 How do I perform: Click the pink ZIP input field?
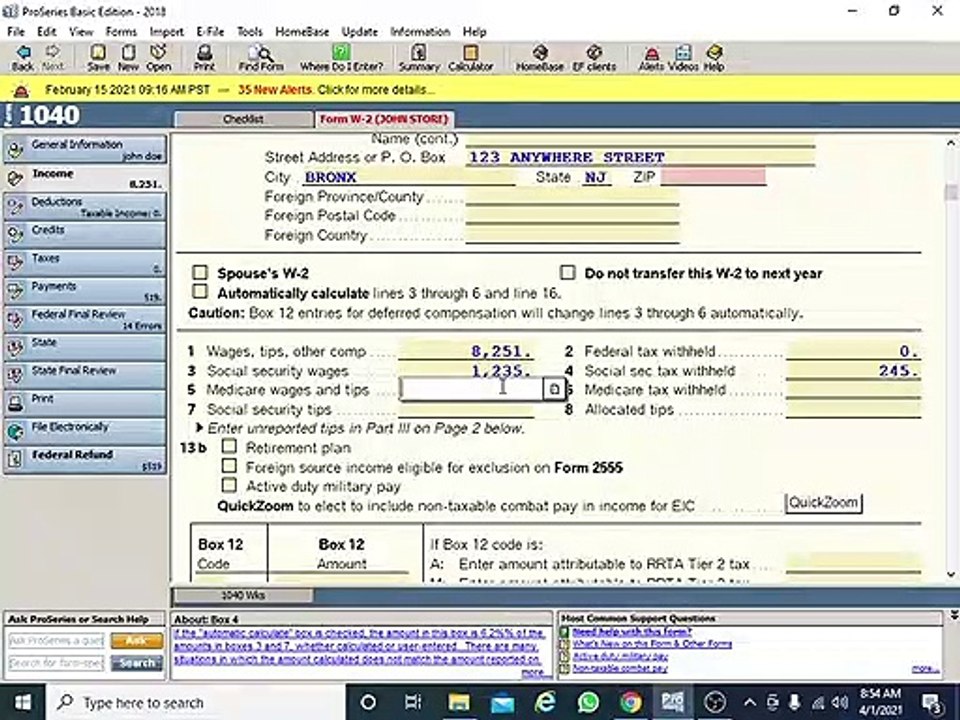713,176
